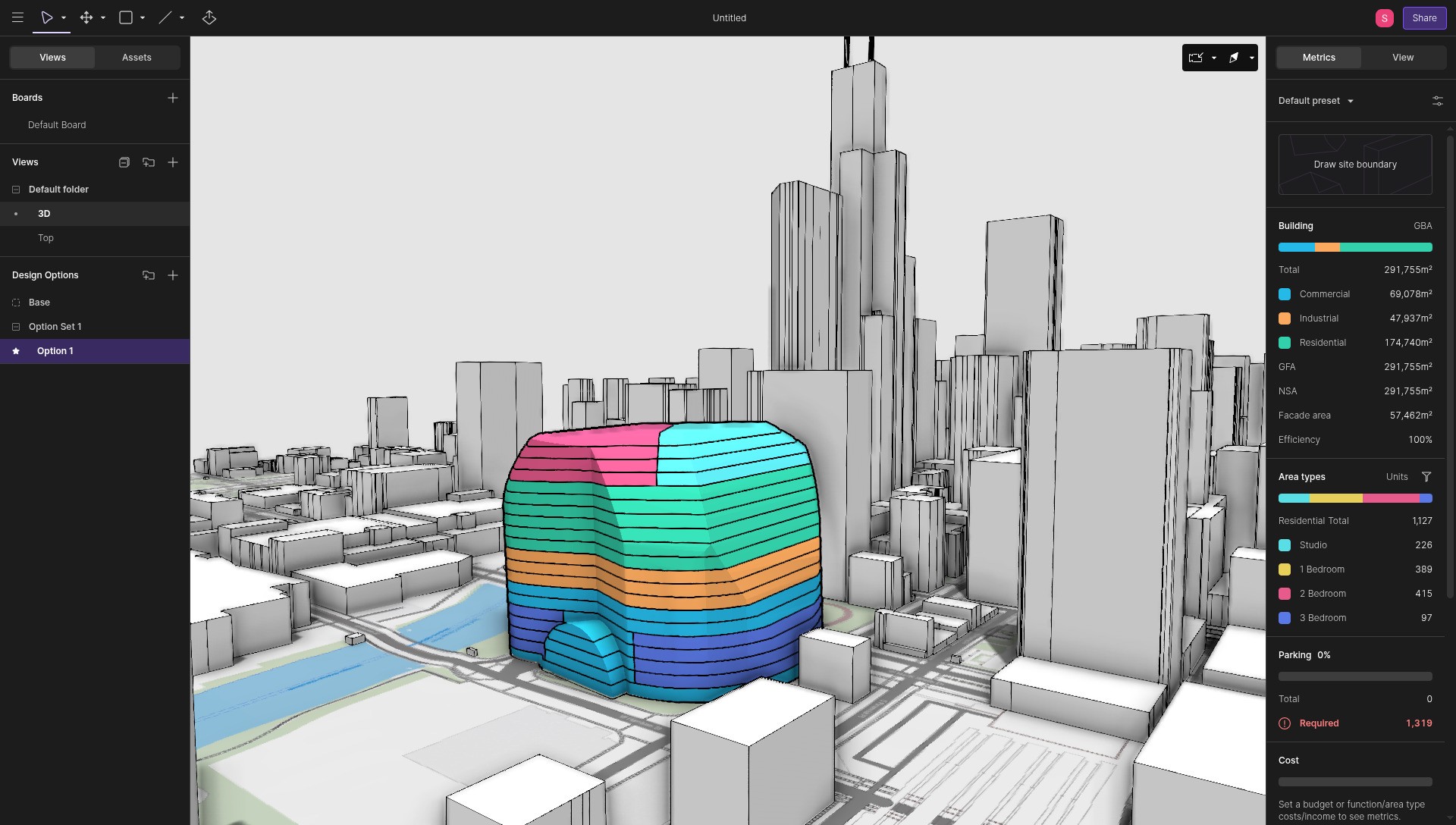Switch to the View tab in metrics panel
The height and width of the screenshot is (825, 1456).
click(1402, 57)
